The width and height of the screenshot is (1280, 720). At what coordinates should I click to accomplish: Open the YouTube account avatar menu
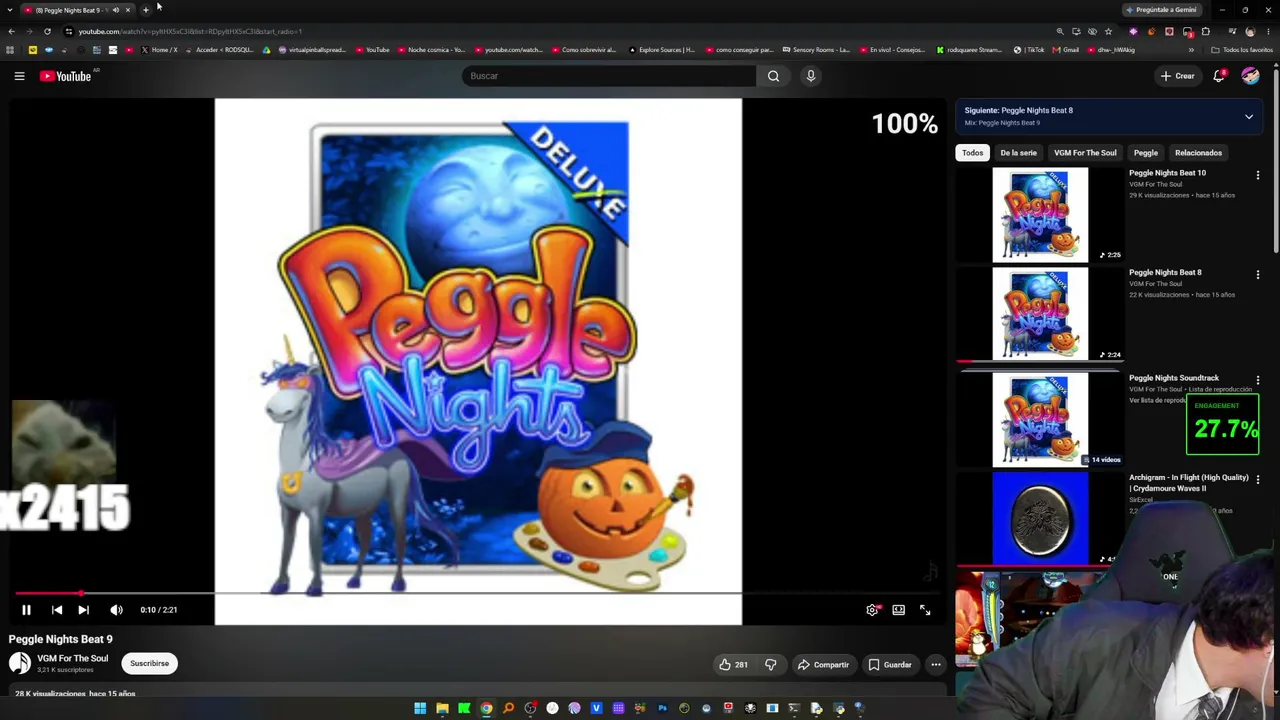pos(1250,76)
